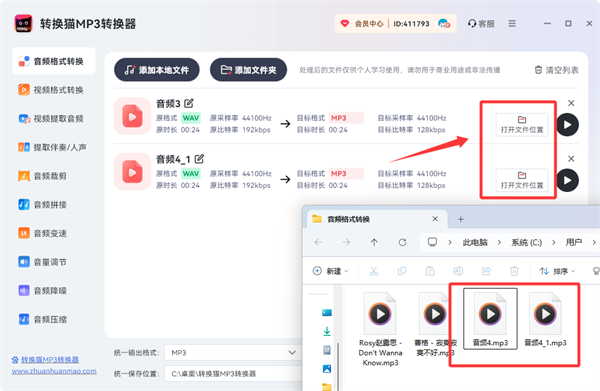
Task: Click the Pictures icon in Explorer sidebar
Action: (x=327, y=369)
